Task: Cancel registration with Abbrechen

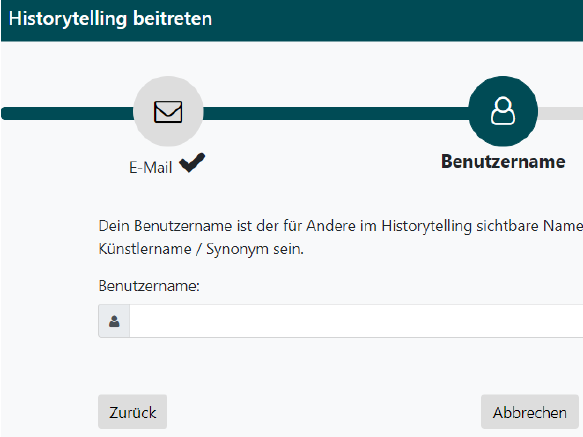Action: pos(529,412)
